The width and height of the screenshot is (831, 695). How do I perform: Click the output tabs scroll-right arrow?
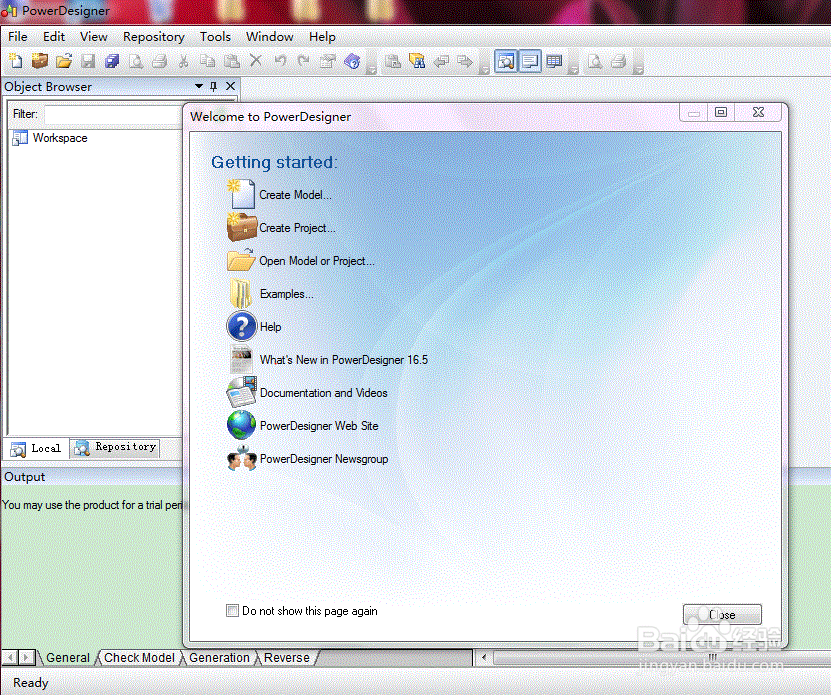click(x=26, y=657)
